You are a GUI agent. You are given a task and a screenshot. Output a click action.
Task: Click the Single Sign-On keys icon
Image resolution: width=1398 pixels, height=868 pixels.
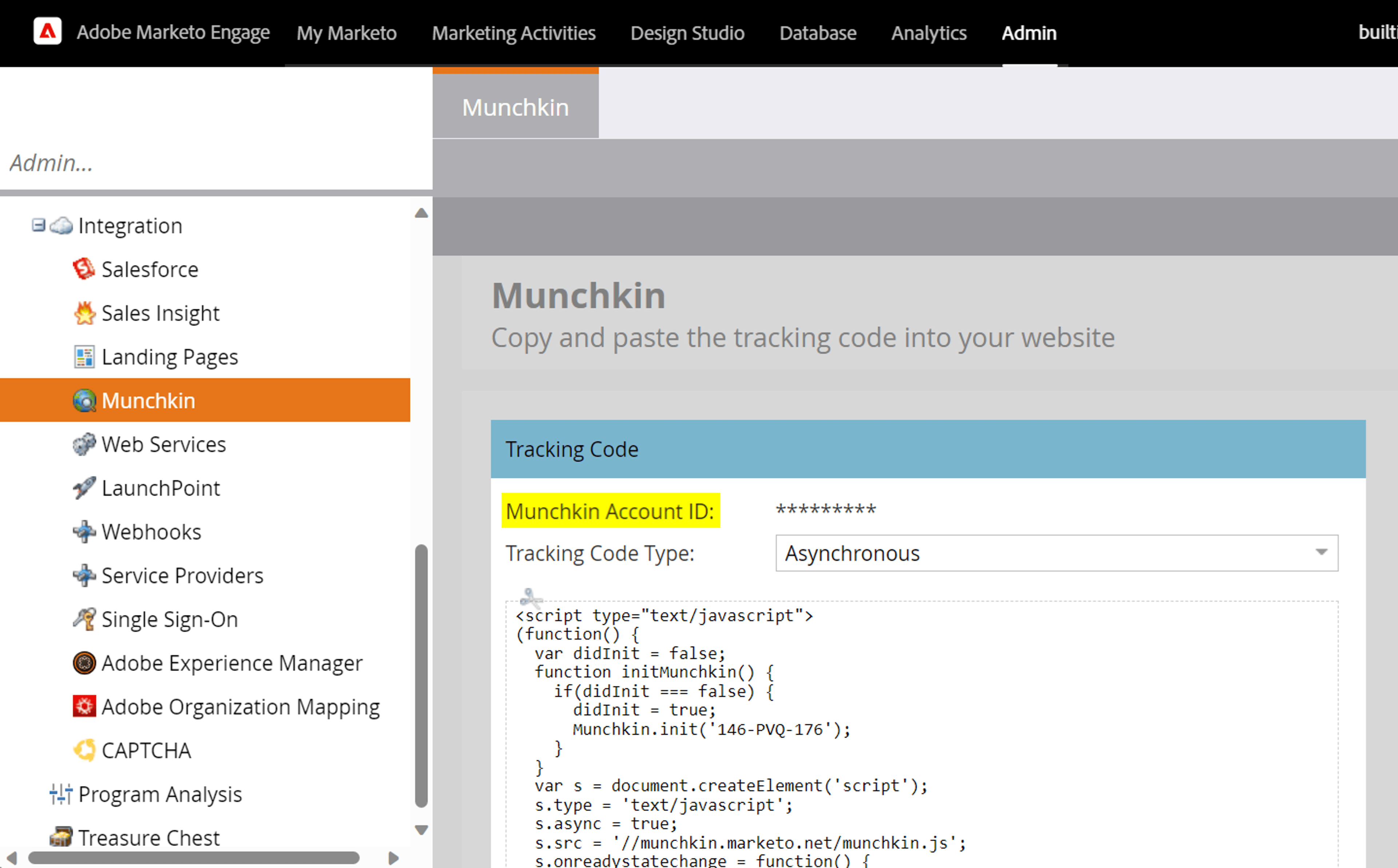[84, 619]
